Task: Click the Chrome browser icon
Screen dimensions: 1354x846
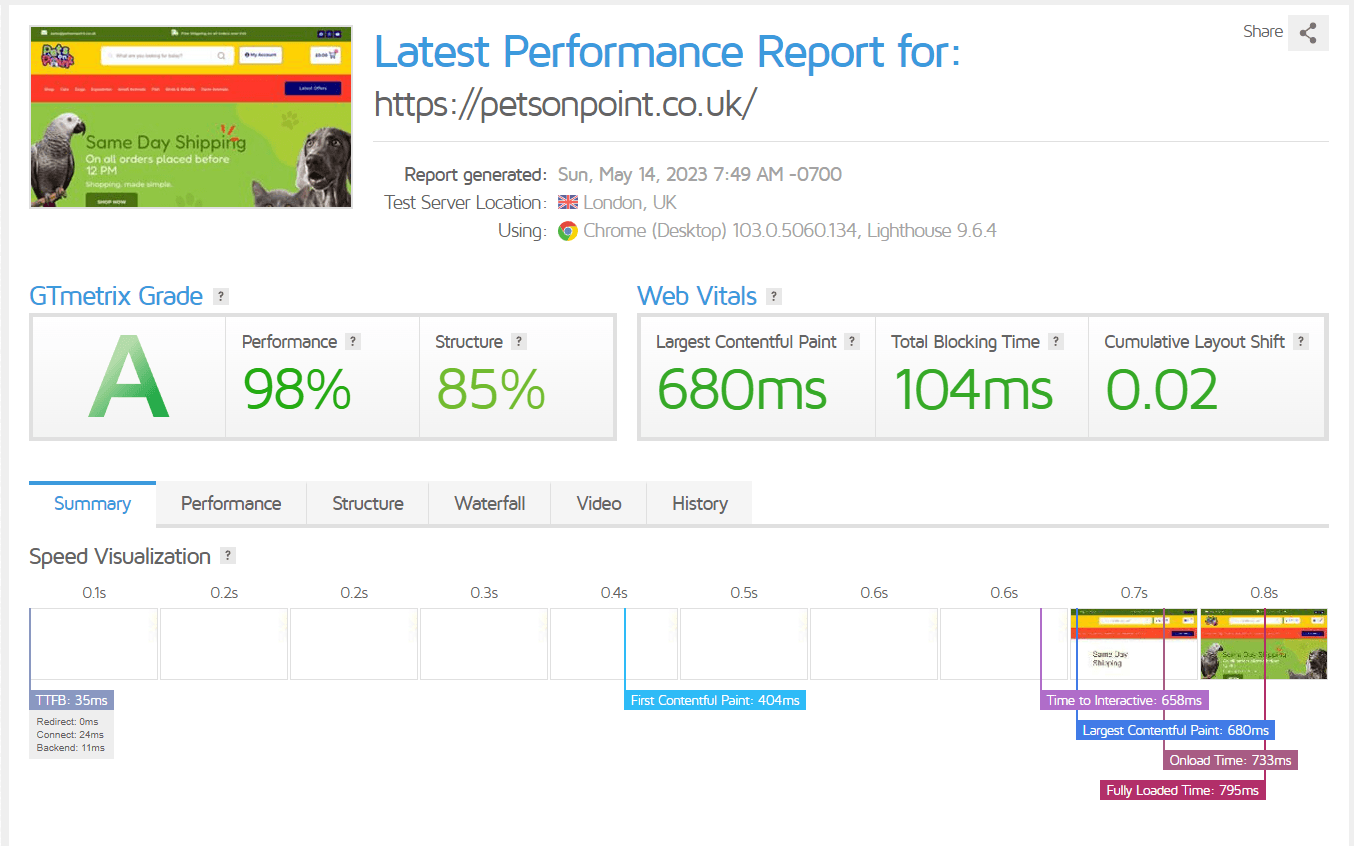Action: [568, 231]
